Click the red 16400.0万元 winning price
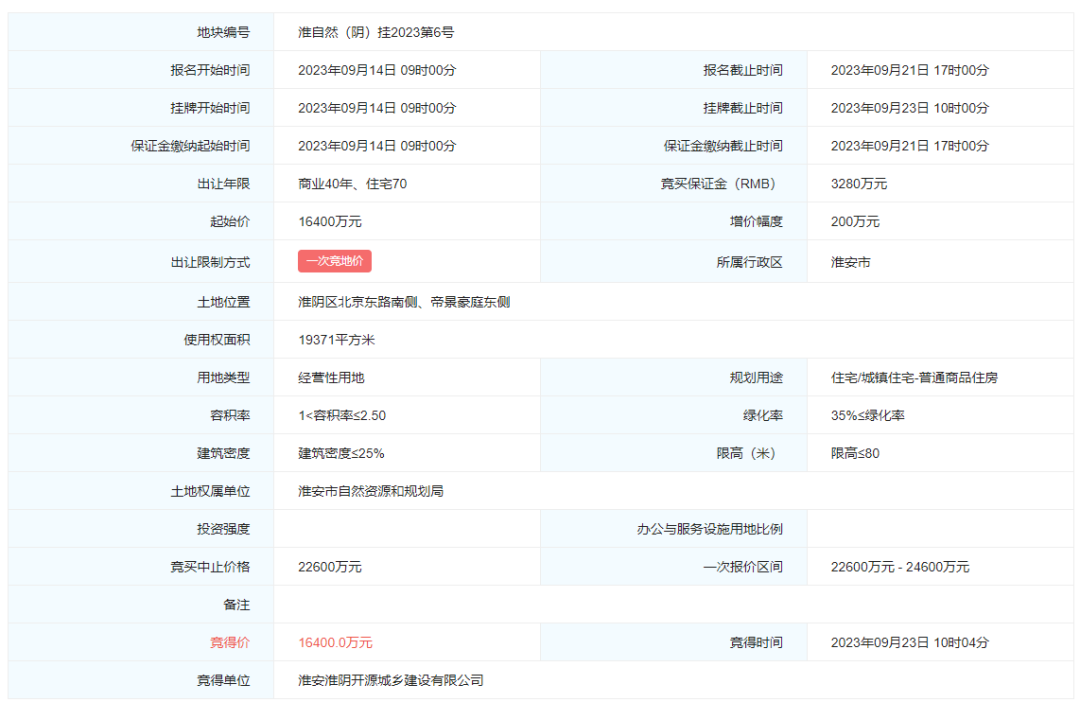 [335, 643]
